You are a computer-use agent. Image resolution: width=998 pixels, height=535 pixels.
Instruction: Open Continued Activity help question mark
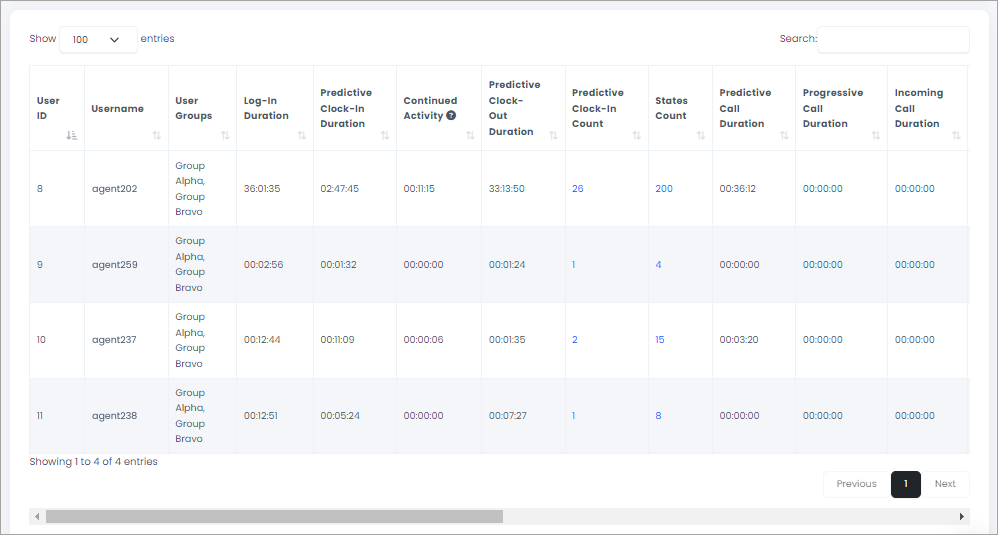(451, 116)
